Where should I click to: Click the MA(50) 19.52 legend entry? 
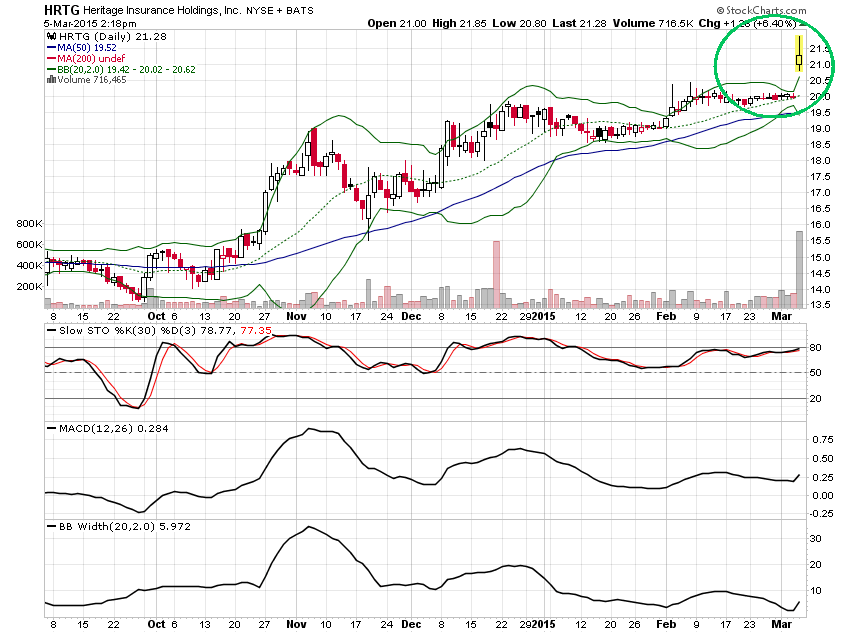pyautogui.click(x=87, y=48)
